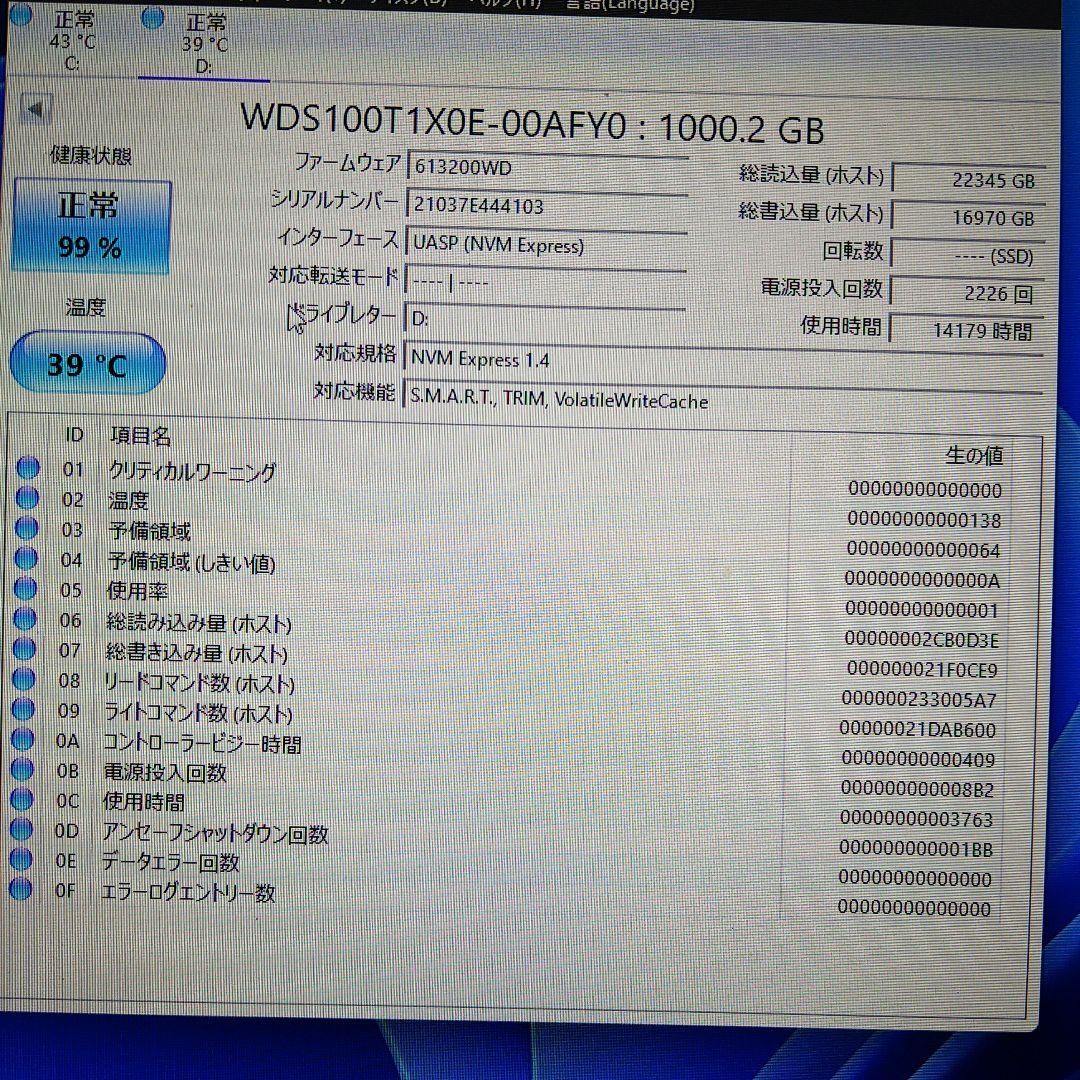Click the 39°C temperature indicator
This screenshot has height=1080, width=1080.
87,363
